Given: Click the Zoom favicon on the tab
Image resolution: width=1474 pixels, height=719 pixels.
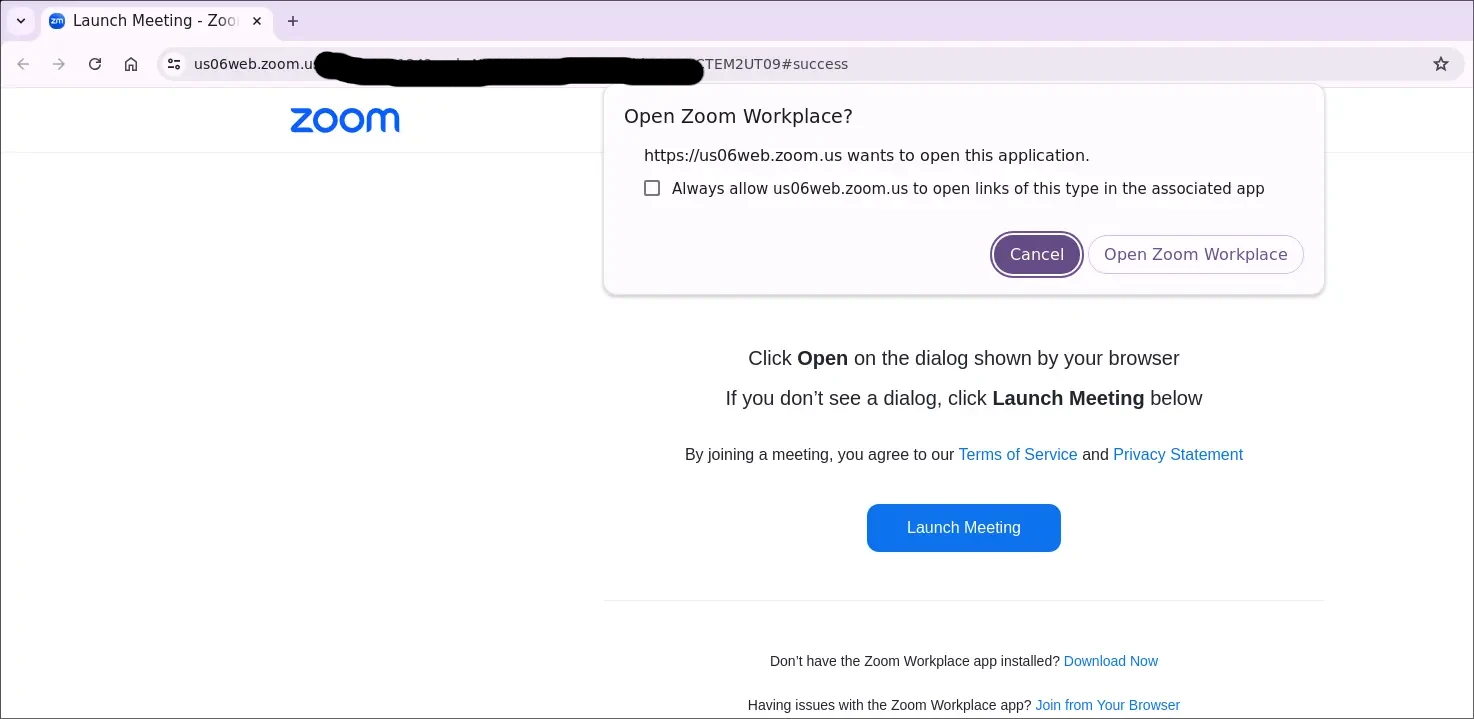Looking at the screenshot, I should tap(57, 21).
